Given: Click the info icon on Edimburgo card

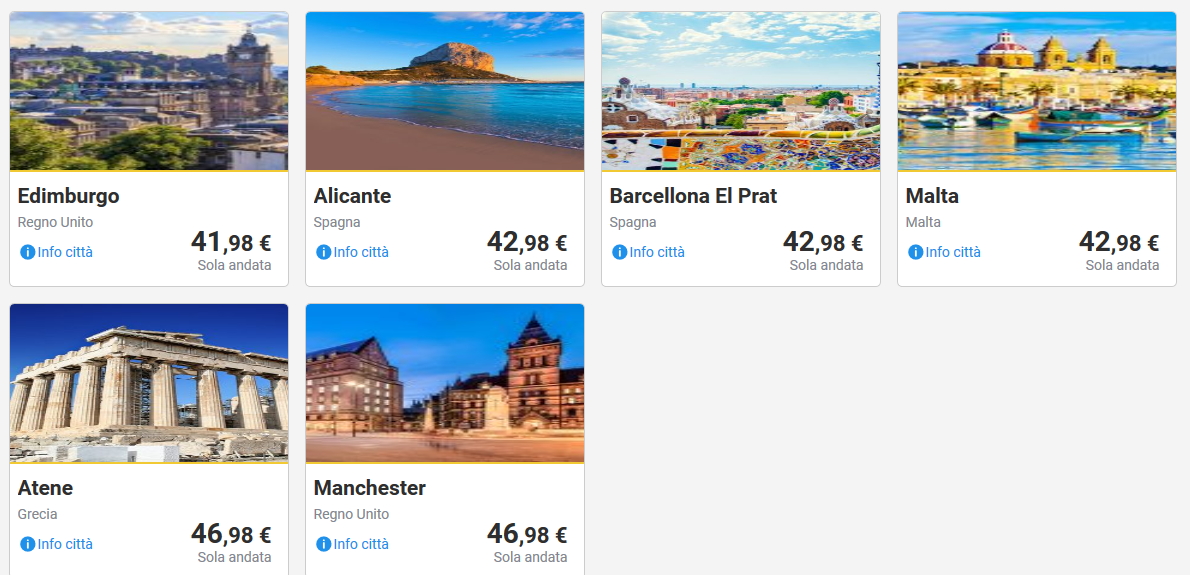Looking at the screenshot, I should pyautogui.click(x=28, y=252).
